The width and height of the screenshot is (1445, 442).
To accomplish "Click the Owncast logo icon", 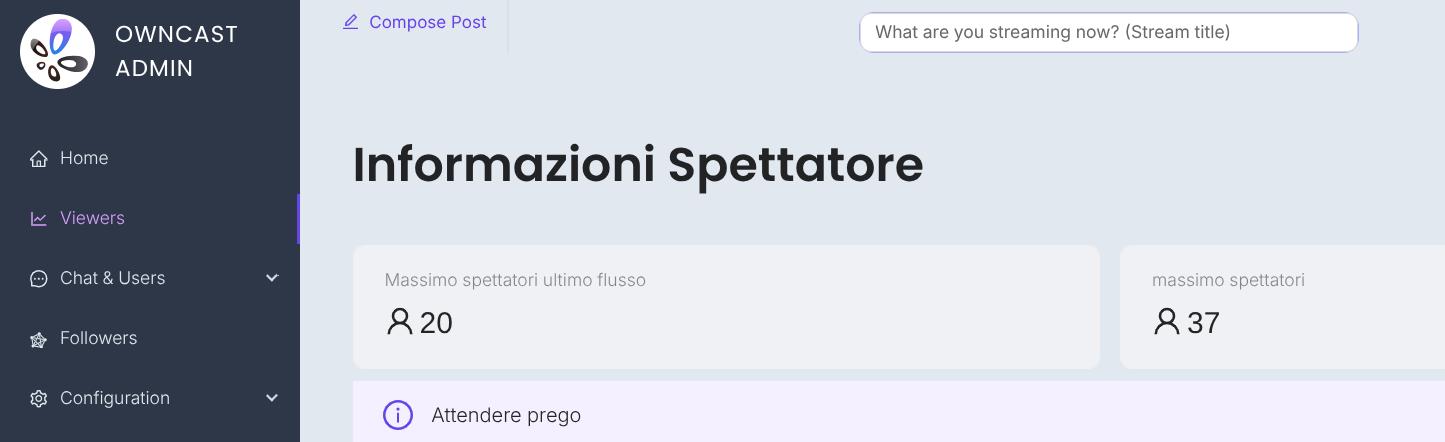I will [x=57, y=52].
